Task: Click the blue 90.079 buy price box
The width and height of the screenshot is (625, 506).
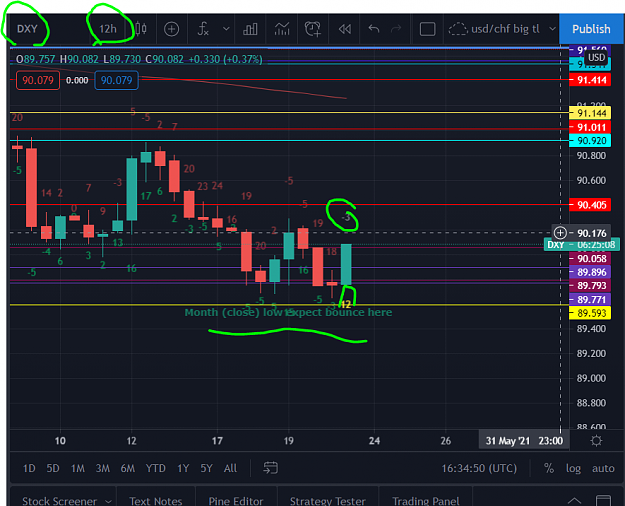Action: click(x=116, y=80)
